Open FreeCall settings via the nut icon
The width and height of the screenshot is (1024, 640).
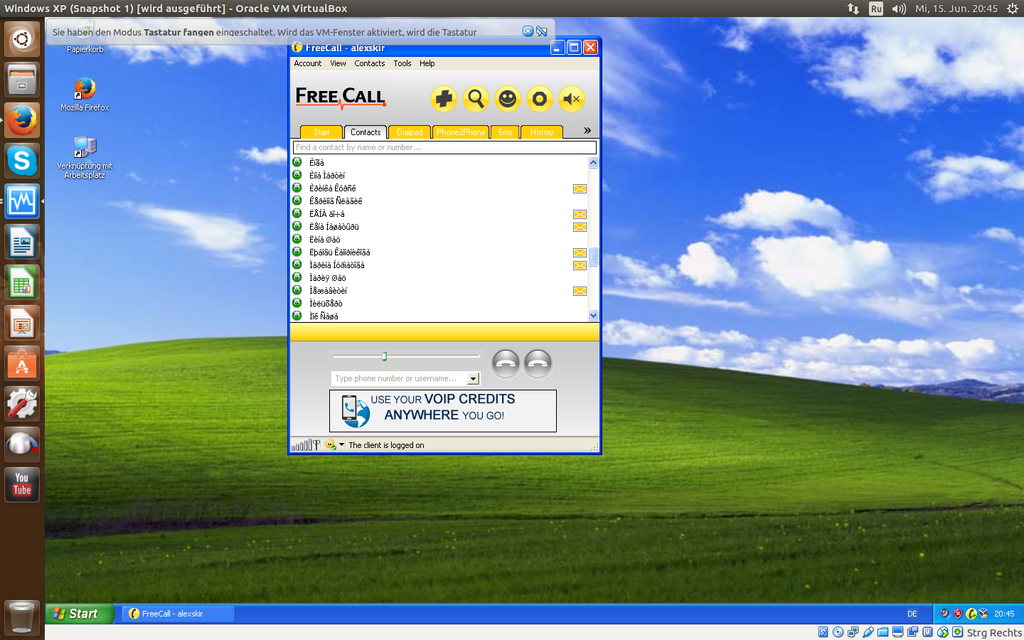point(539,99)
